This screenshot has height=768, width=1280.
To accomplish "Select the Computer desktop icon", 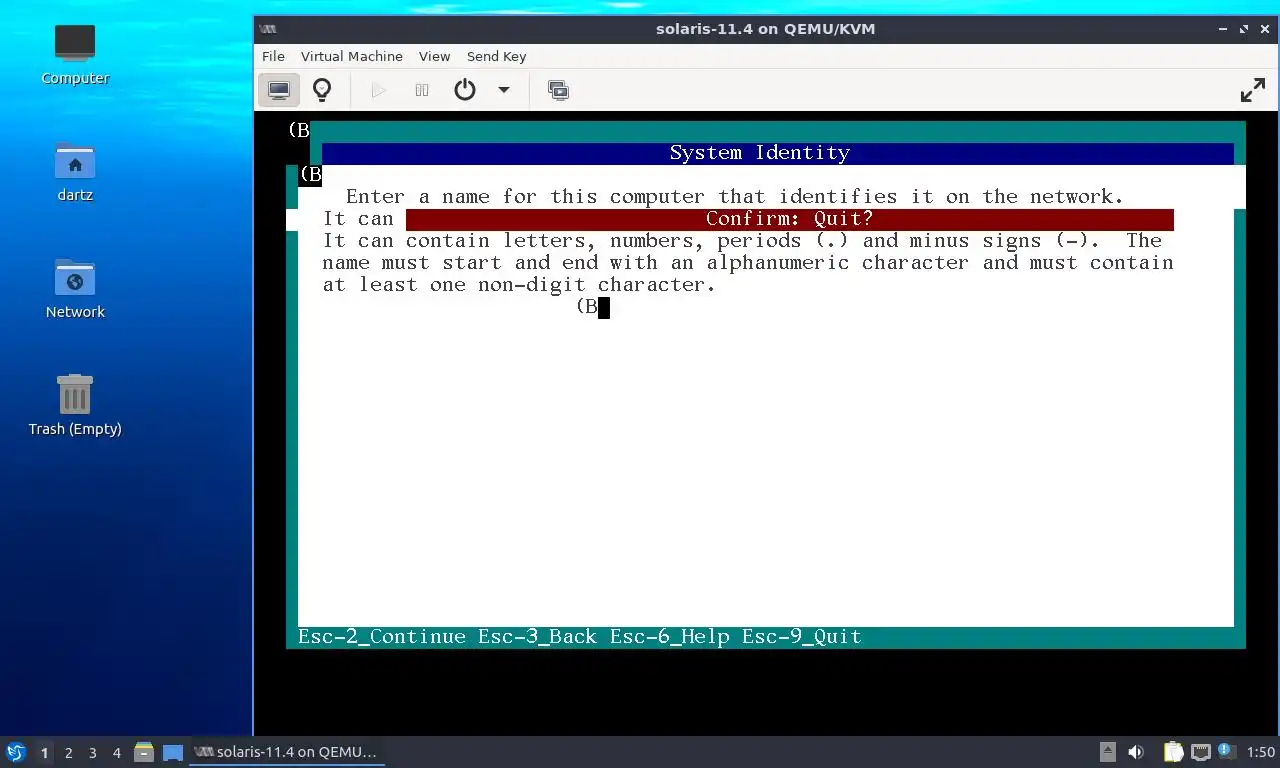I will (x=75, y=54).
